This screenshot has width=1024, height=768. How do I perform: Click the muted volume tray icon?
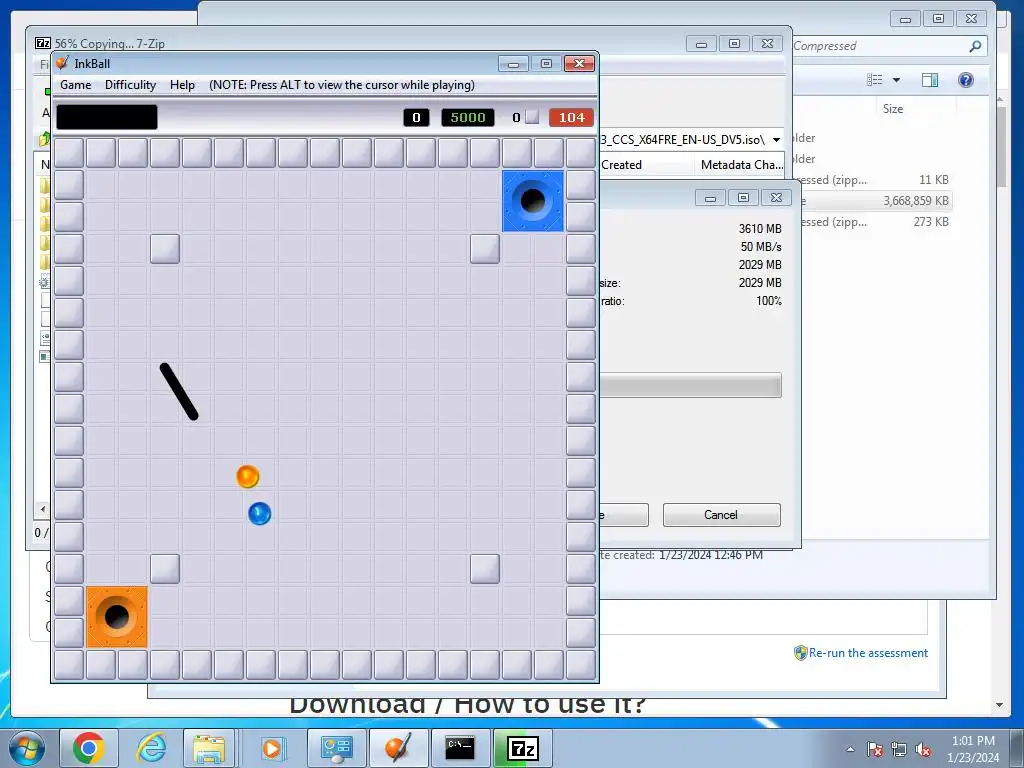point(923,749)
